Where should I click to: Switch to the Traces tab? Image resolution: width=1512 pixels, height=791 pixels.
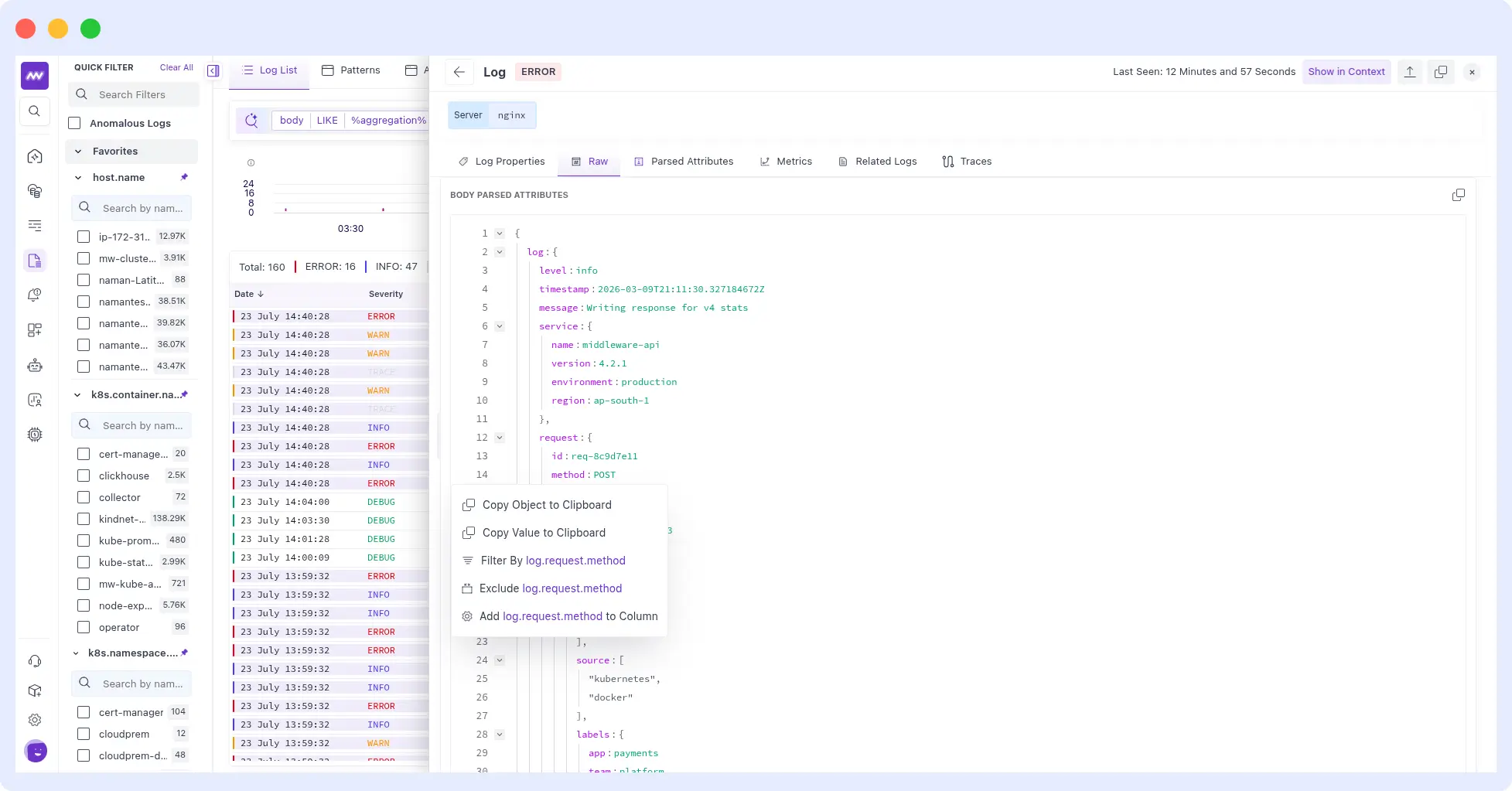pos(967,162)
